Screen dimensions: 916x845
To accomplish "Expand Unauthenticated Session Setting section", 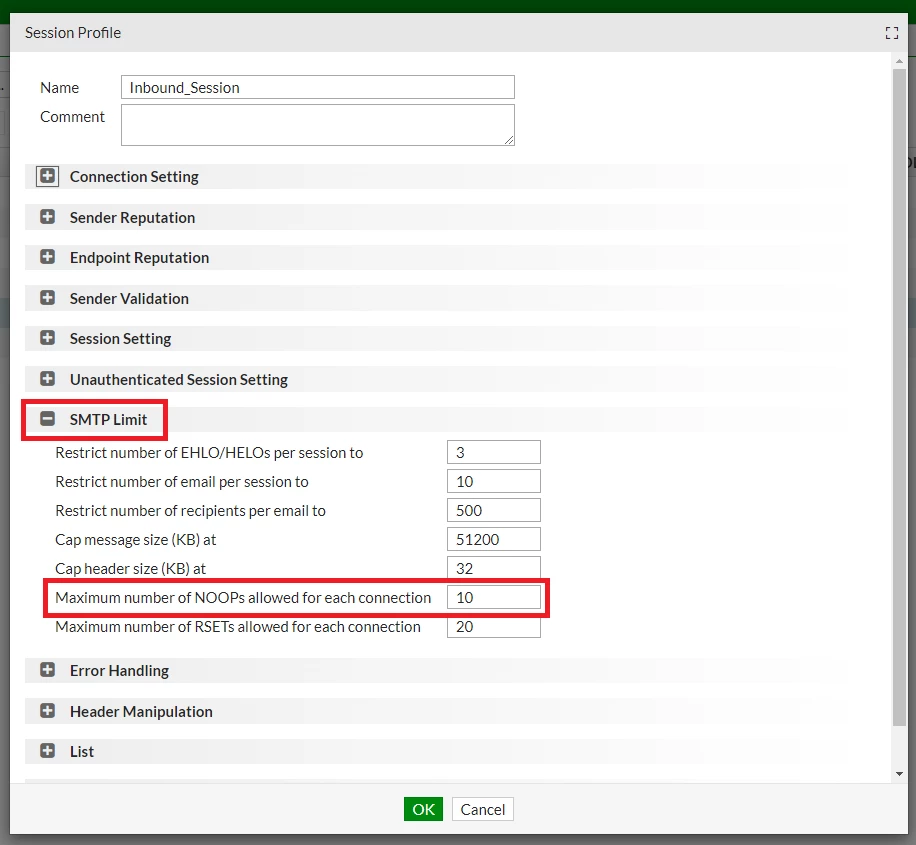I will [x=47, y=379].
